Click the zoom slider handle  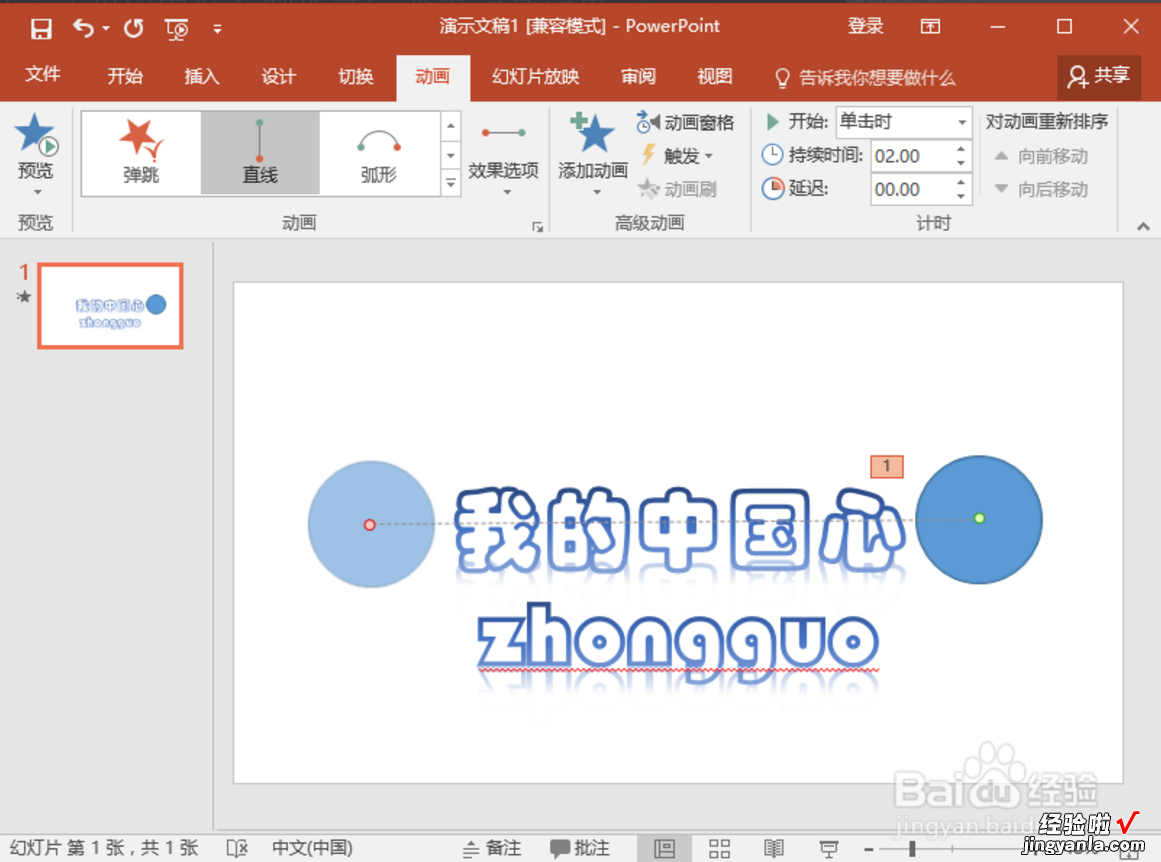[x=912, y=849]
